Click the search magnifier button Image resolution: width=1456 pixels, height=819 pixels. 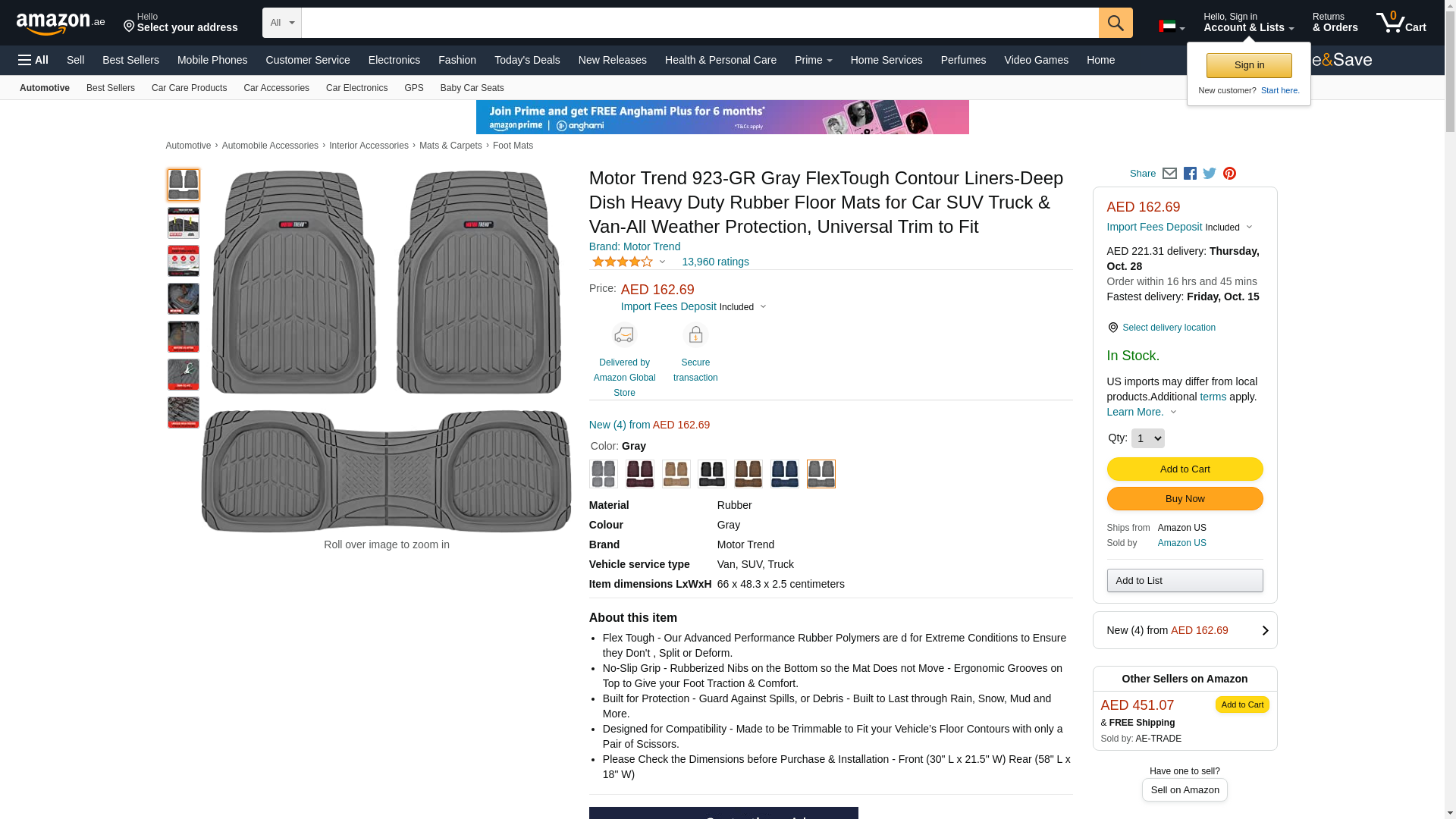[1115, 23]
